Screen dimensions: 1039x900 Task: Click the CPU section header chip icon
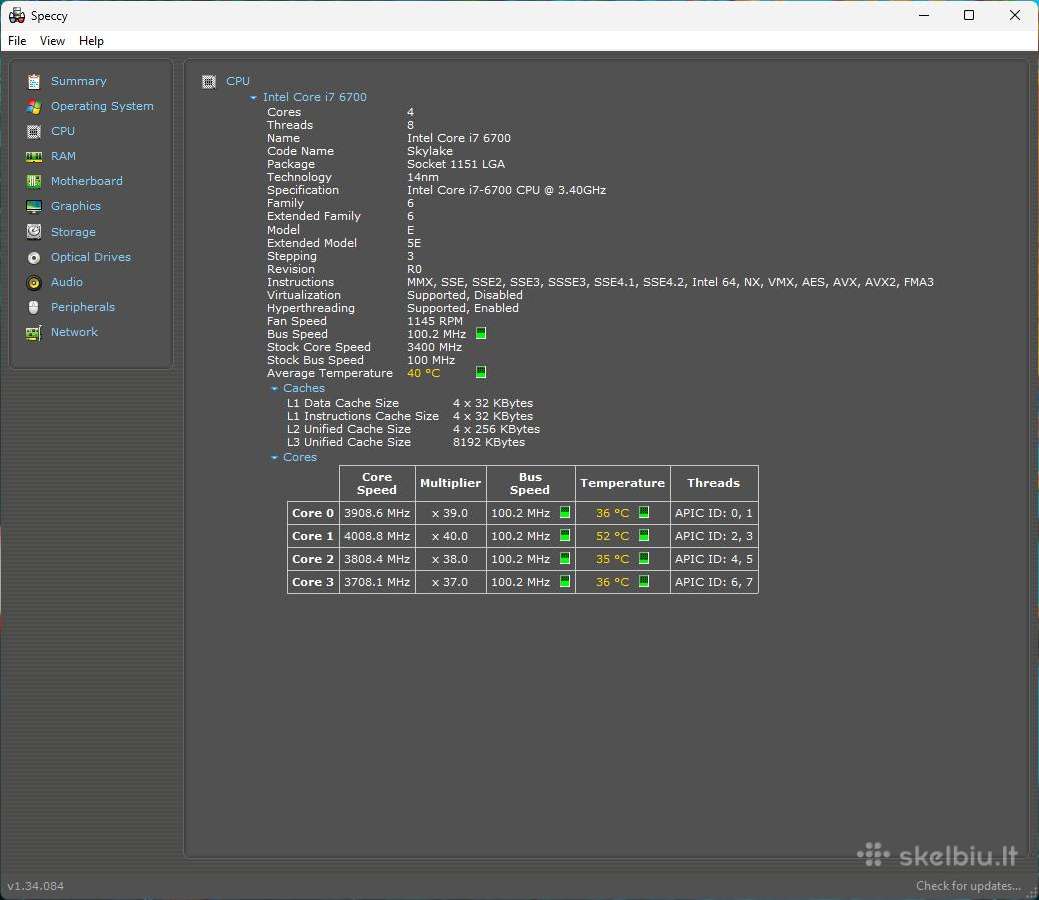[209, 82]
